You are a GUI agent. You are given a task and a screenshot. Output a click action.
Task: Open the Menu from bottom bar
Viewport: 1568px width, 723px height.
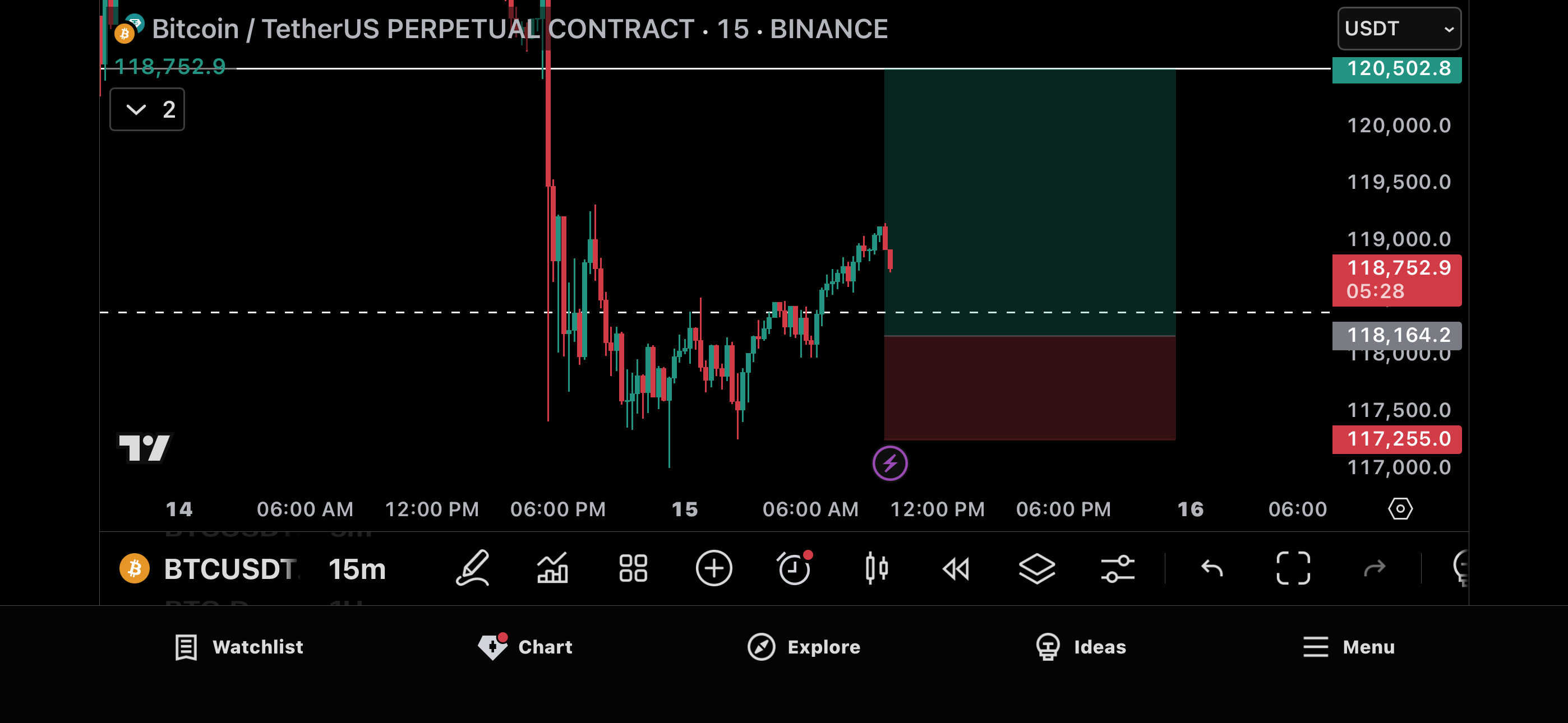[1348, 647]
